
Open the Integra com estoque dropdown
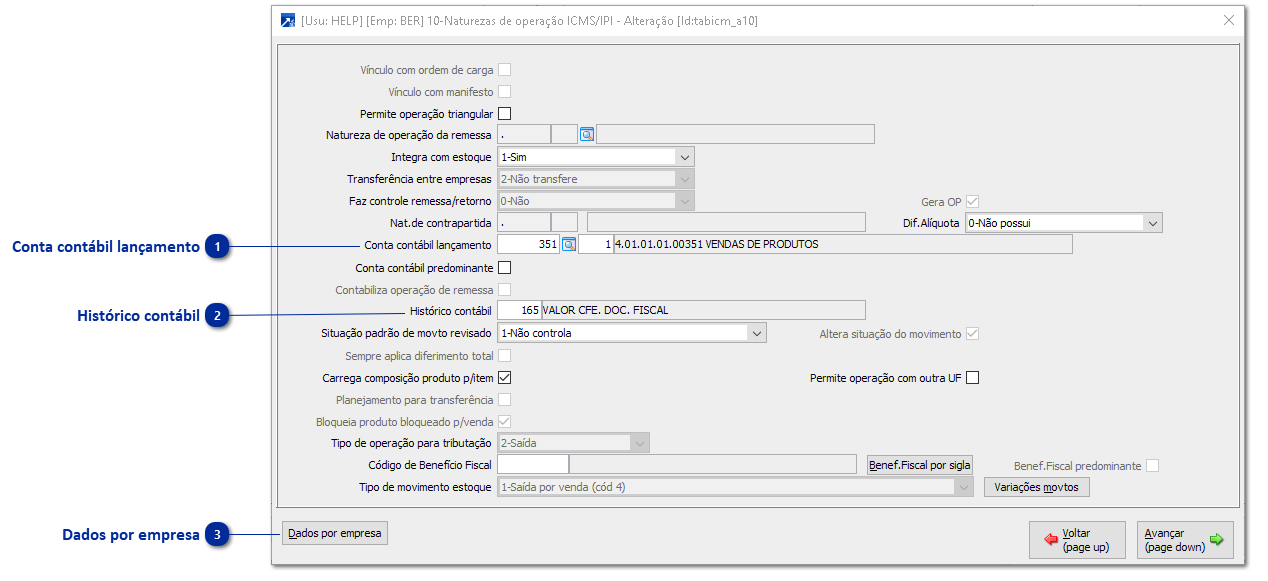pos(684,157)
